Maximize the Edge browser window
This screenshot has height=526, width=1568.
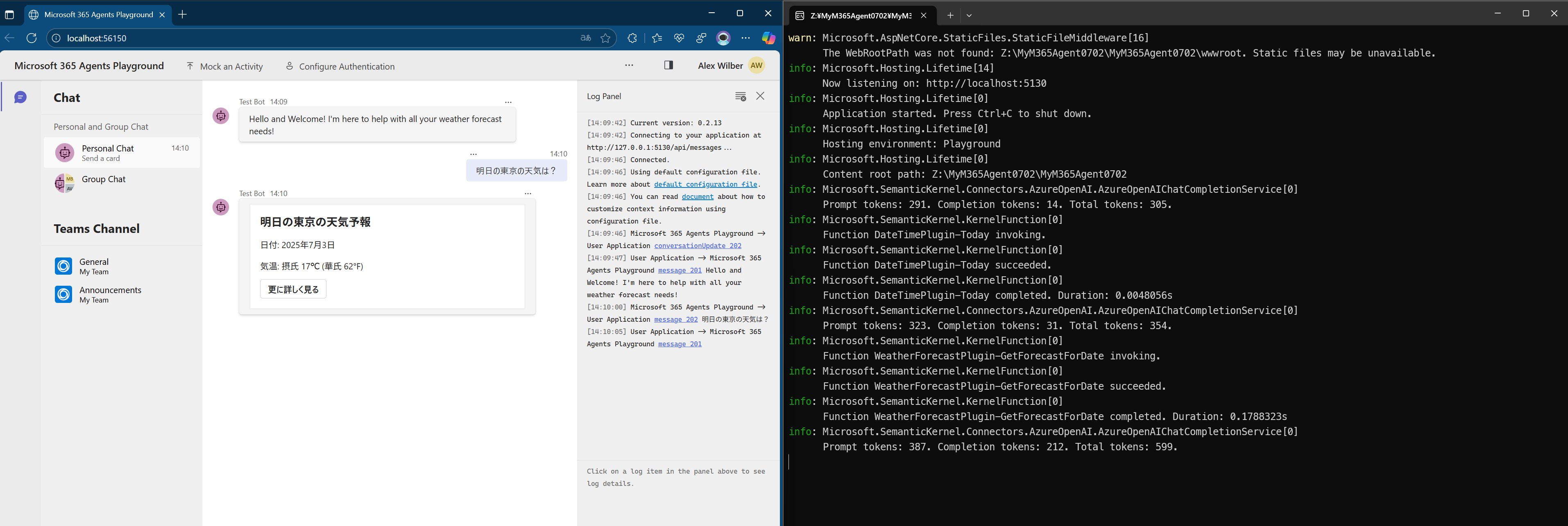[740, 13]
